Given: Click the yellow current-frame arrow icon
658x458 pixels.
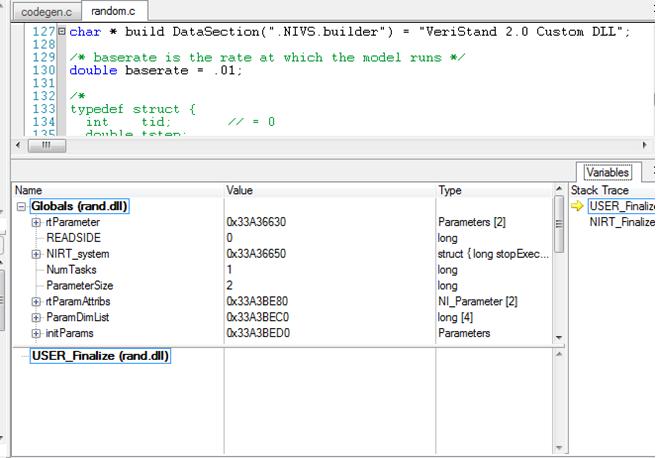Looking at the screenshot, I should [577, 207].
